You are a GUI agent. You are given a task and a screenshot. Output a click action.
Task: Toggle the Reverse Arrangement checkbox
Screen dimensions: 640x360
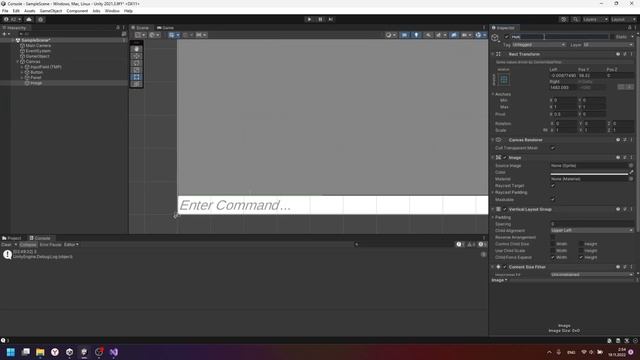553,237
